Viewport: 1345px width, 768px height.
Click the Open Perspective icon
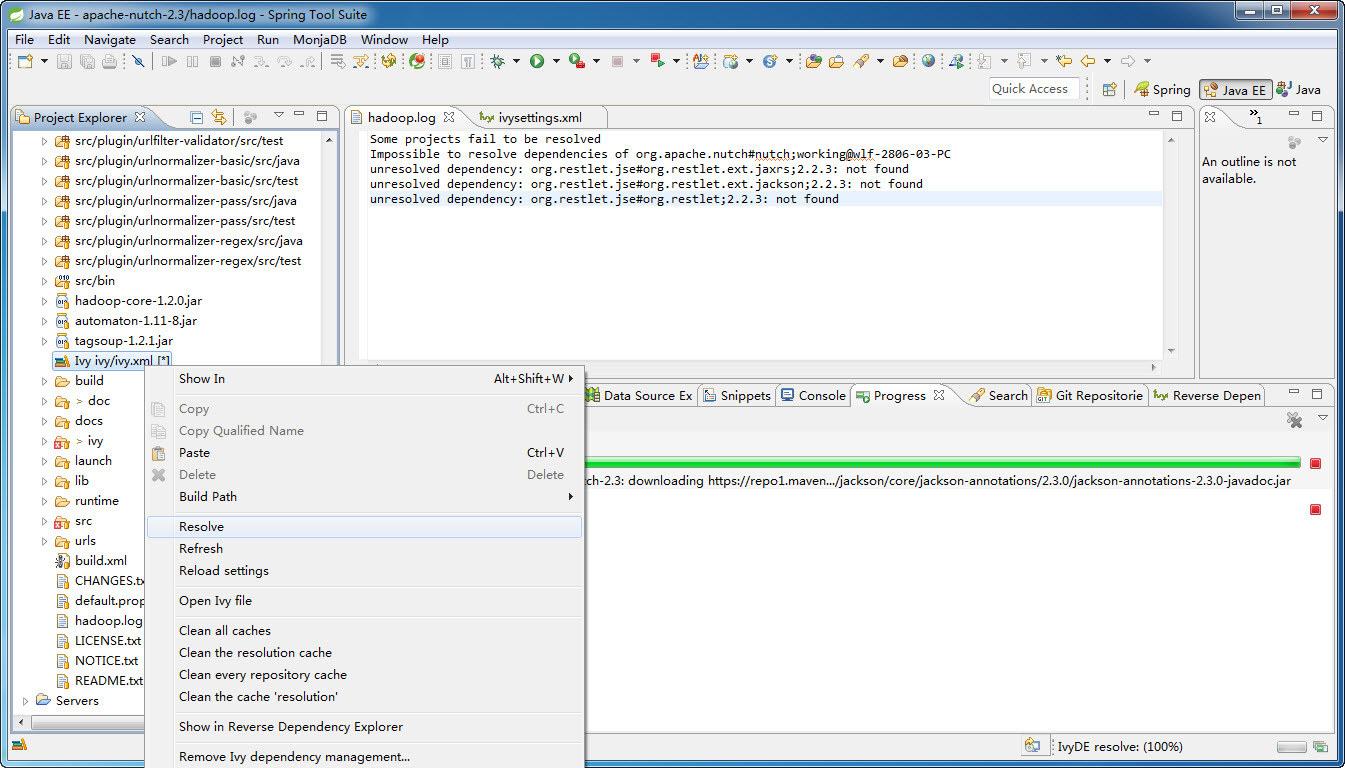1109,89
